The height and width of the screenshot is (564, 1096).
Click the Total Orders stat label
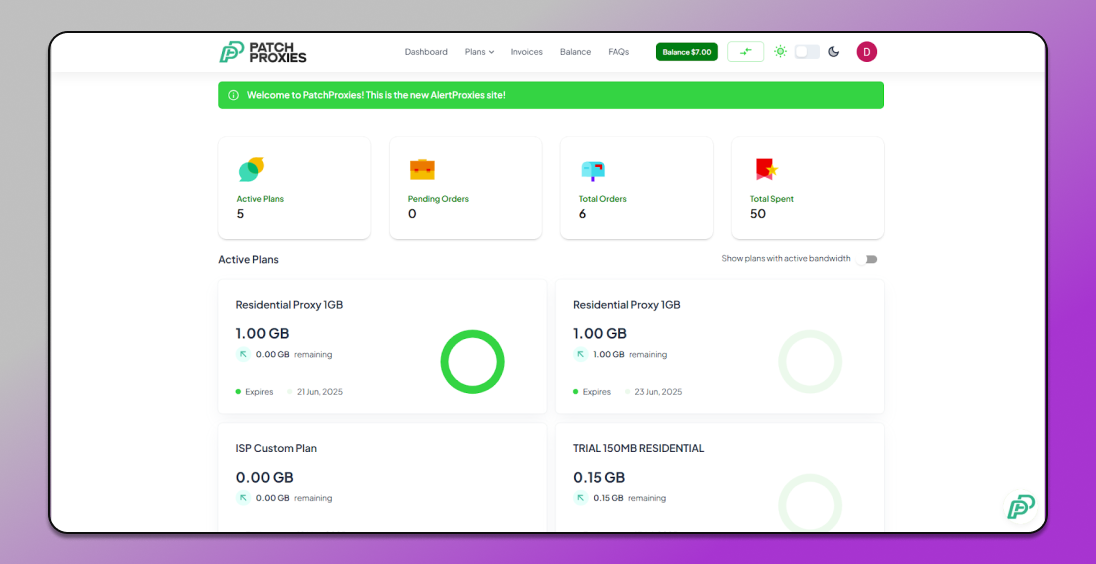tap(603, 199)
